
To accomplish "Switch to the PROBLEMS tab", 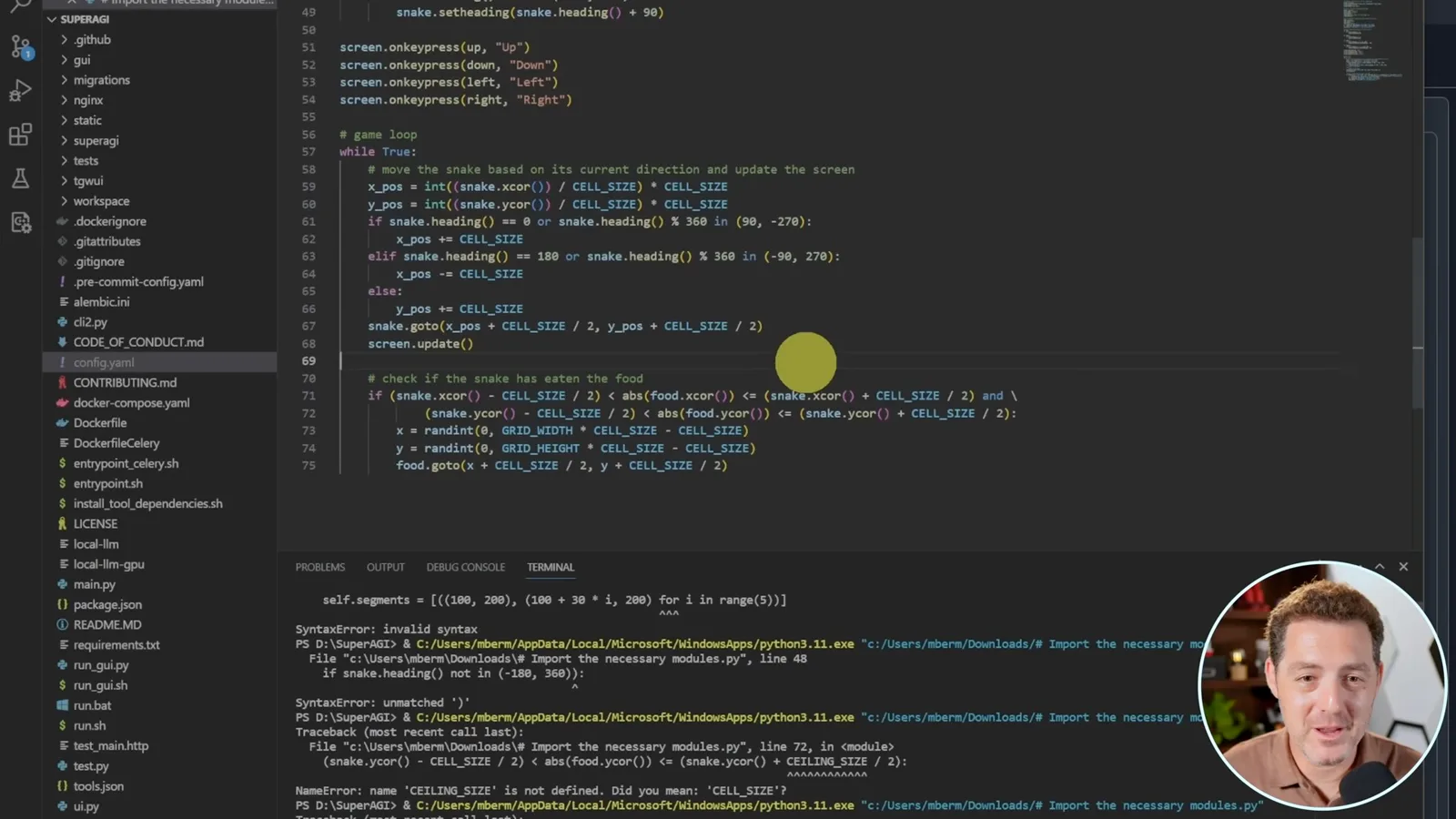I will tap(320, 567).
